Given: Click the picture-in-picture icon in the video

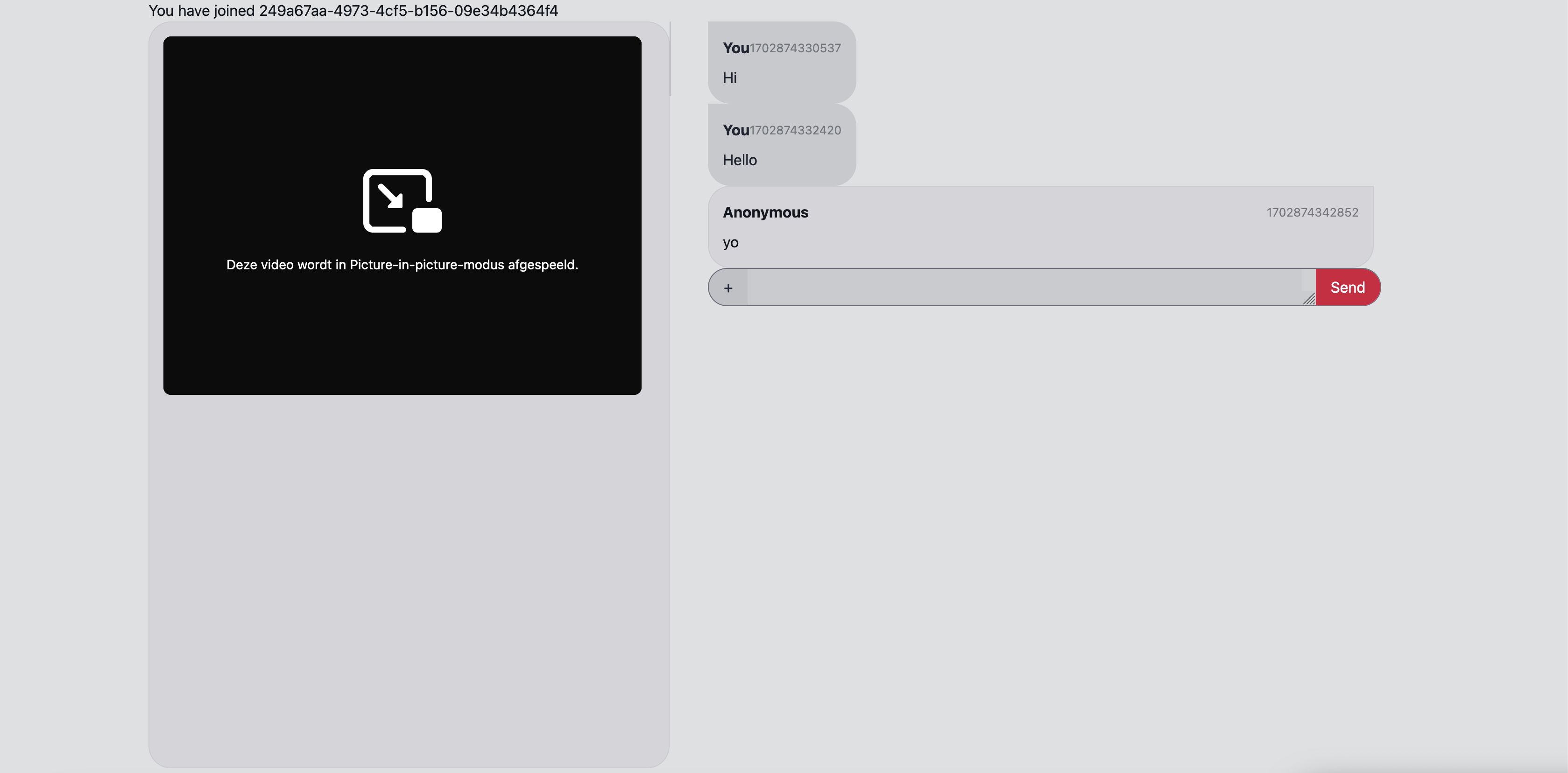Looking at the screenshot, I should point(403,201).
